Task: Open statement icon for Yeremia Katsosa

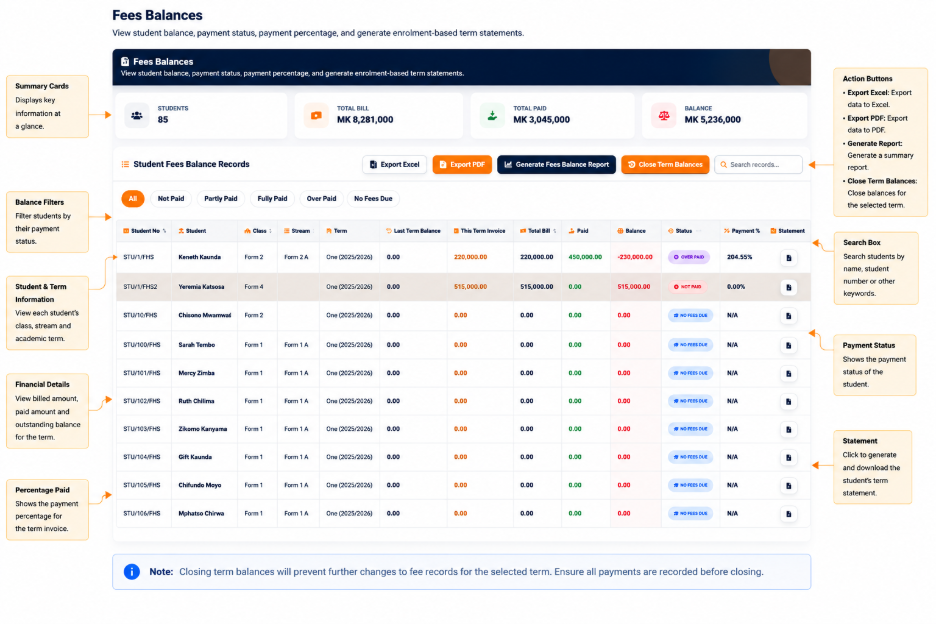Action: point(789,287)
